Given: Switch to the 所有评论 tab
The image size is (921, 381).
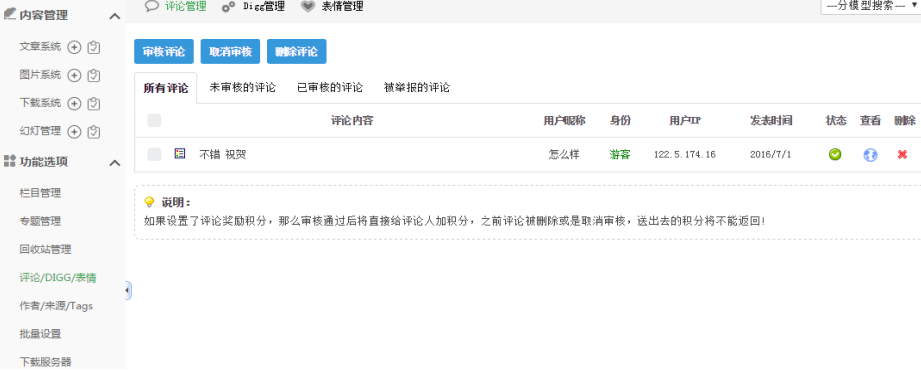Looking at the screenshot, I should tap(166, 88).
